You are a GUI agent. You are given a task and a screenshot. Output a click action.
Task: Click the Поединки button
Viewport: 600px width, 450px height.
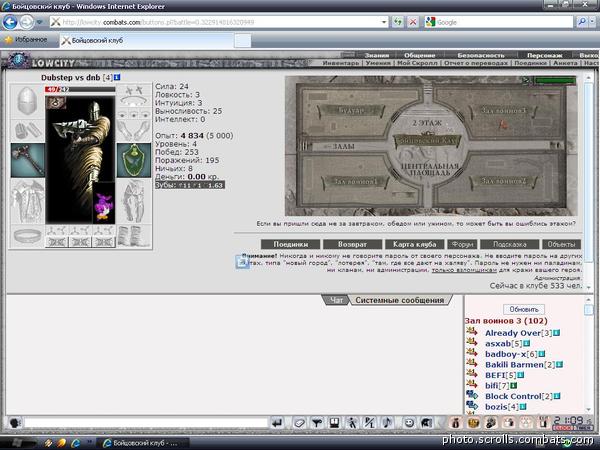(x=291, y=244)
